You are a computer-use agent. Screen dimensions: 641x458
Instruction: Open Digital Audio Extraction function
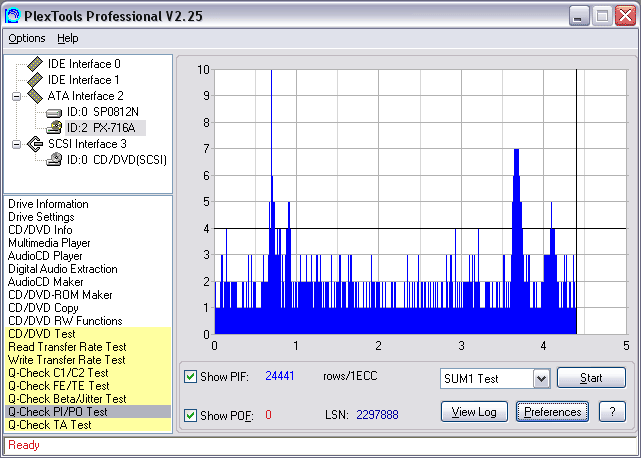63,269
